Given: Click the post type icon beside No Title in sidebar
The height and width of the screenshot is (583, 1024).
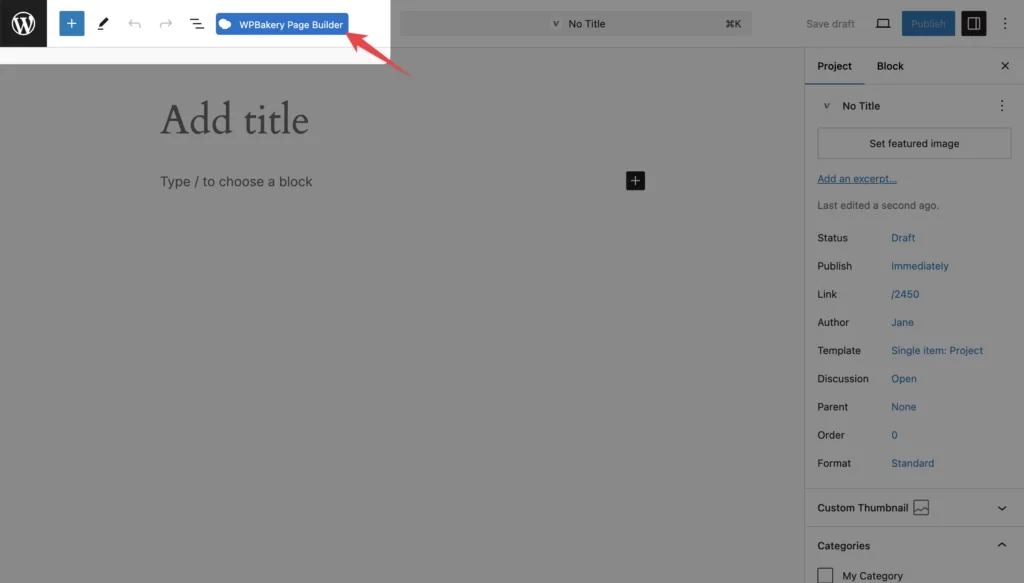Looking at the screenshot, I should pyautogui.click(x=826, y=106).
